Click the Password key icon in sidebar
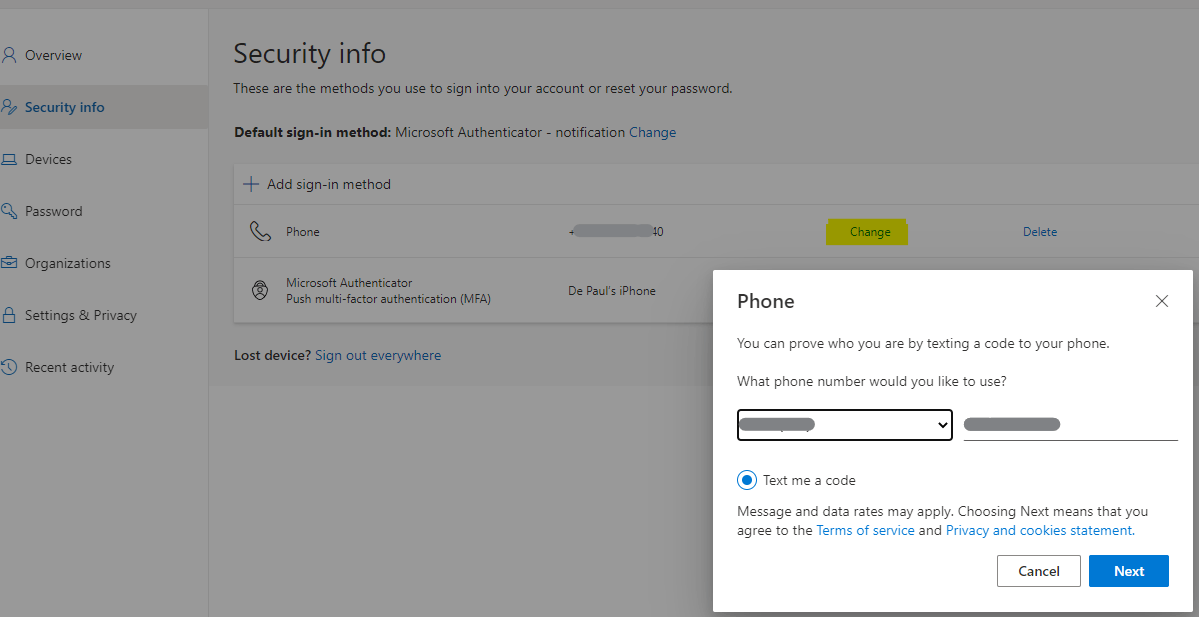 click(9, 211)
